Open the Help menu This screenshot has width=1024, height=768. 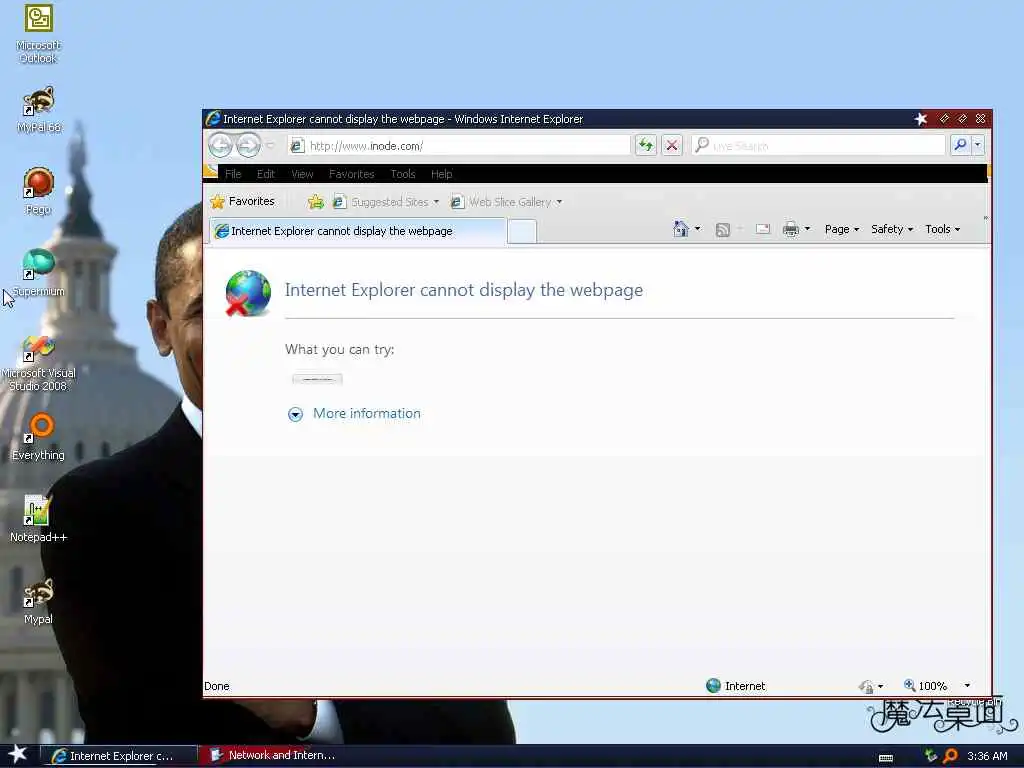click(x=441, y=174)
